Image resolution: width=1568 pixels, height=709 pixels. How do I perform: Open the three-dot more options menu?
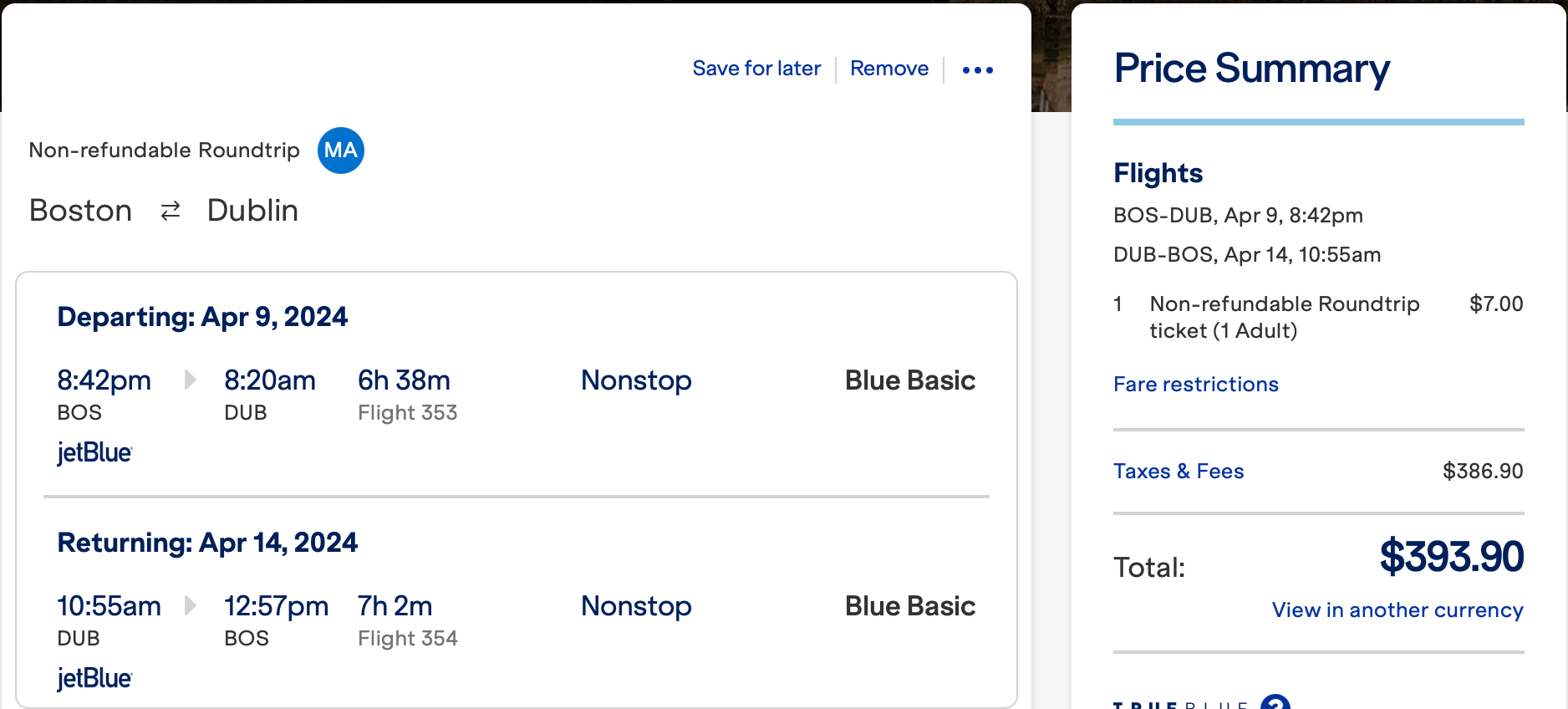977,70
